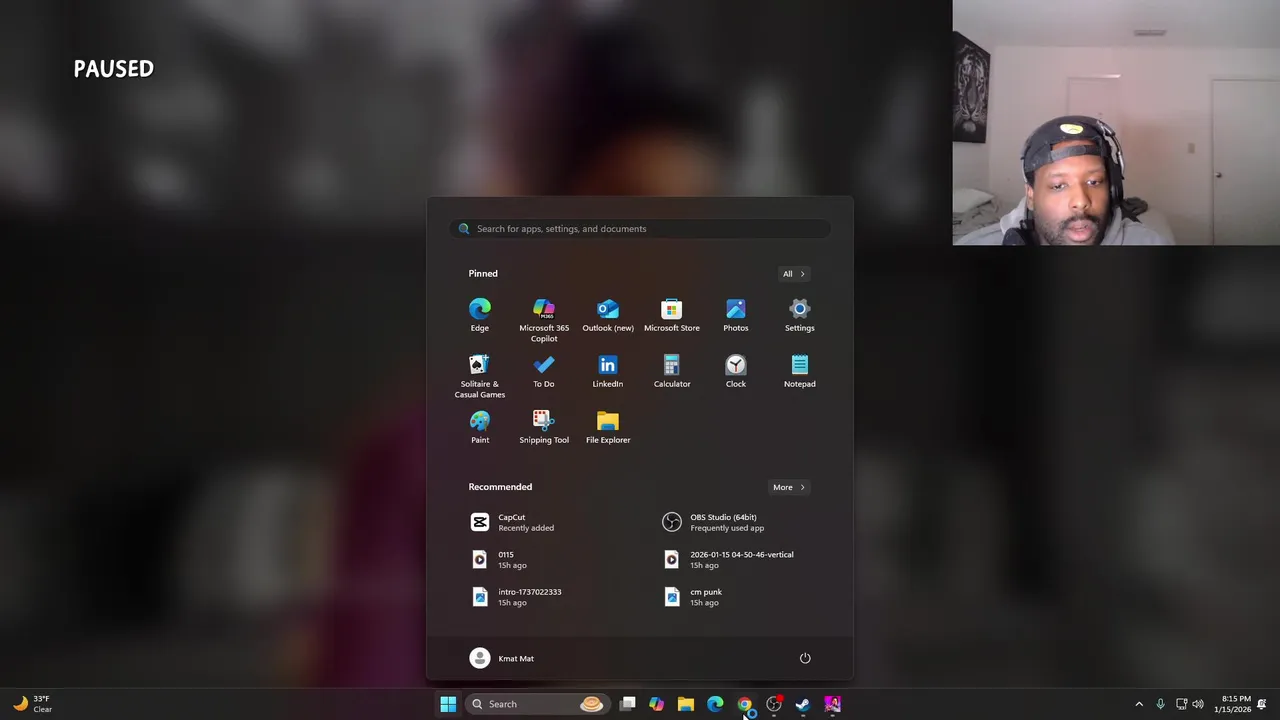Launch Microsoft 365 Copilot pinned app

(x=544, y=320)
